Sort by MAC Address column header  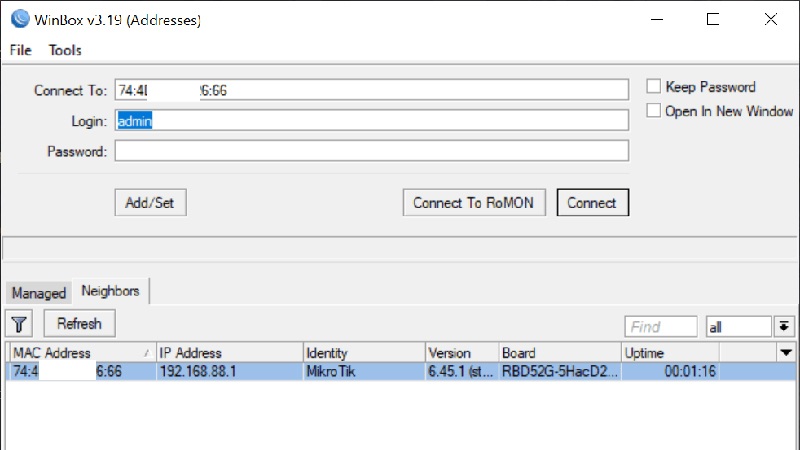pos(83,353)
